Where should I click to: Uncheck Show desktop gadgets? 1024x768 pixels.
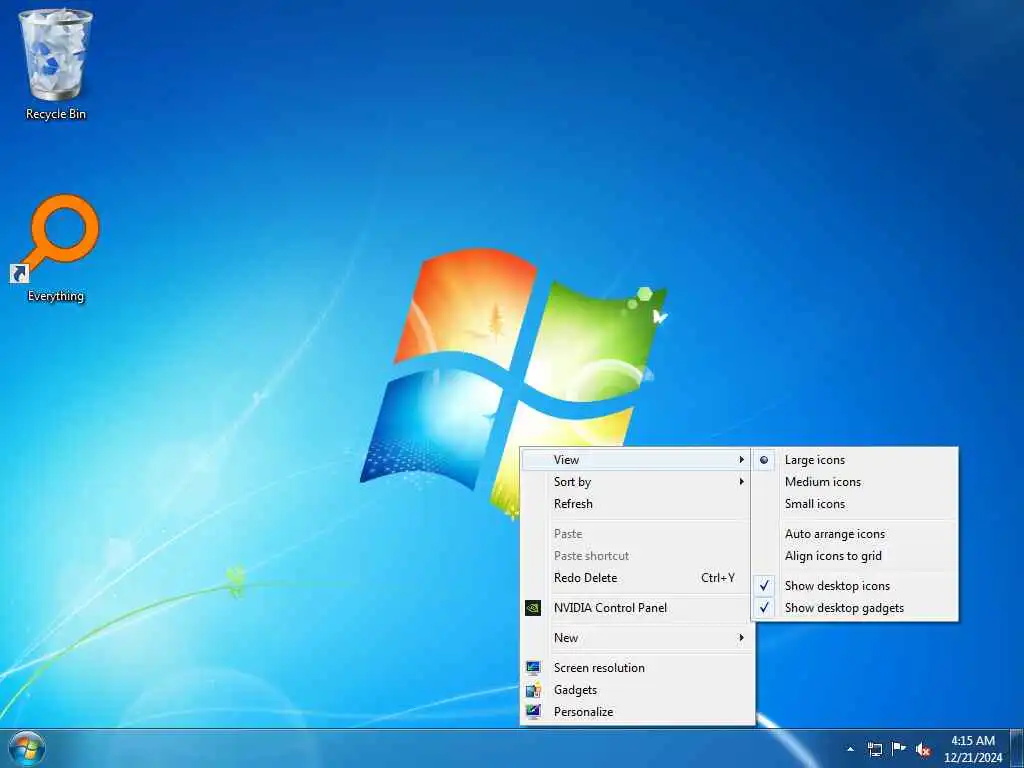click(x=855, y=608)
